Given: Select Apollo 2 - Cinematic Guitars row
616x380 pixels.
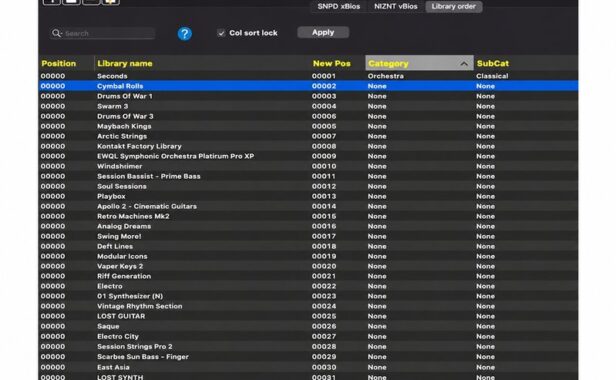Looking at the screenshot, I should pyautogui.click(x=308, y=206).
